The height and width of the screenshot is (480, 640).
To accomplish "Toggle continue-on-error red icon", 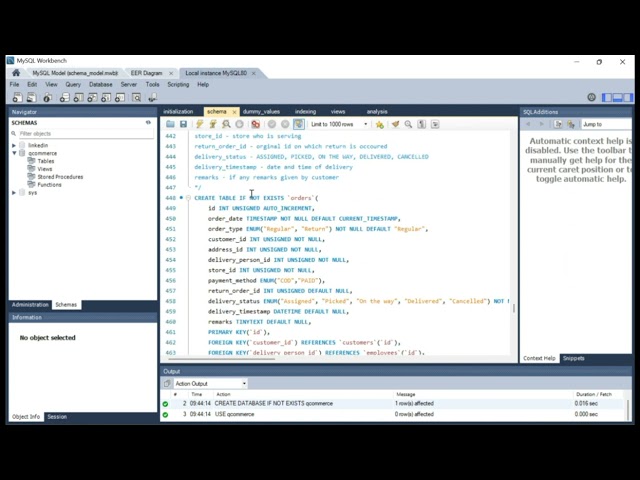I will (x=256, y=124).
